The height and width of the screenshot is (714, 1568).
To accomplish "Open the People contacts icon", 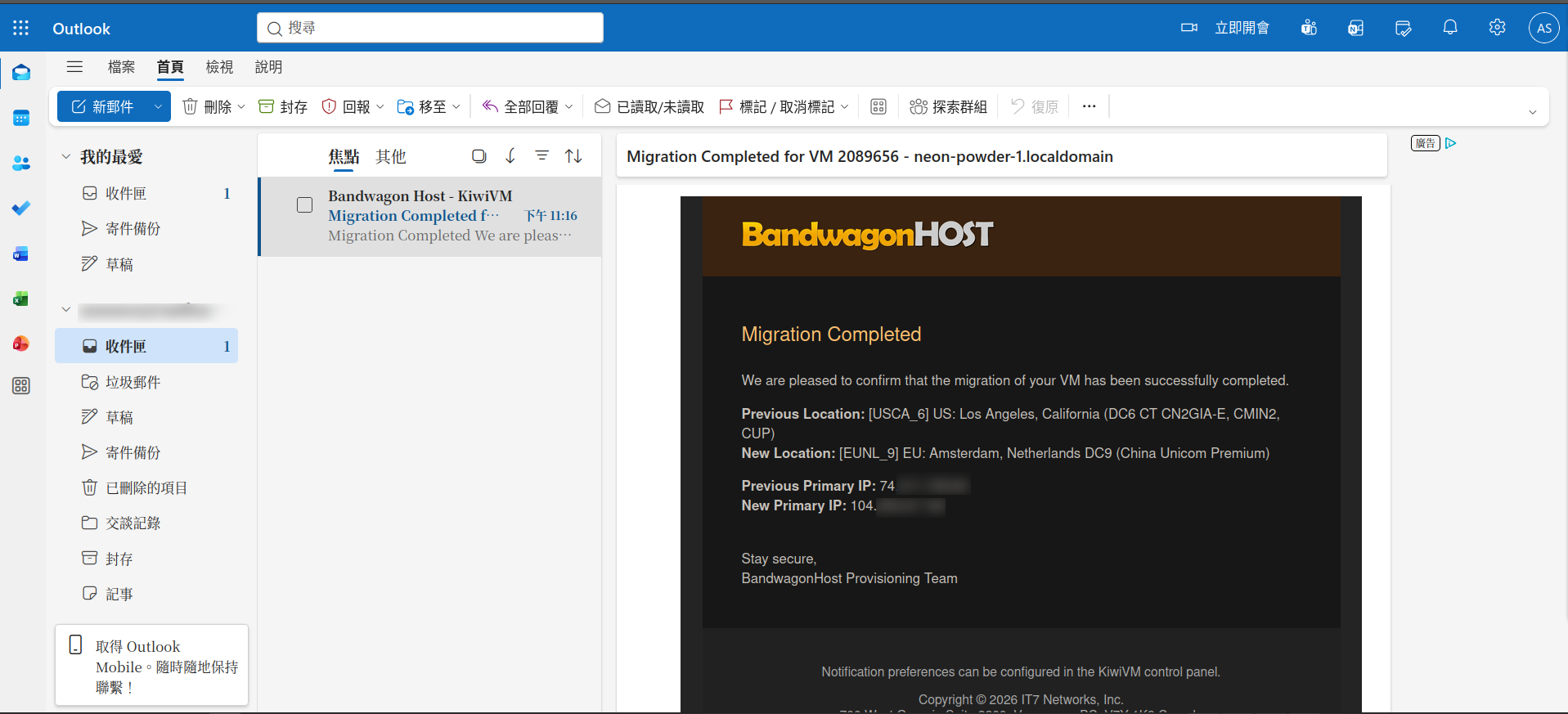I will coord(21,164).
